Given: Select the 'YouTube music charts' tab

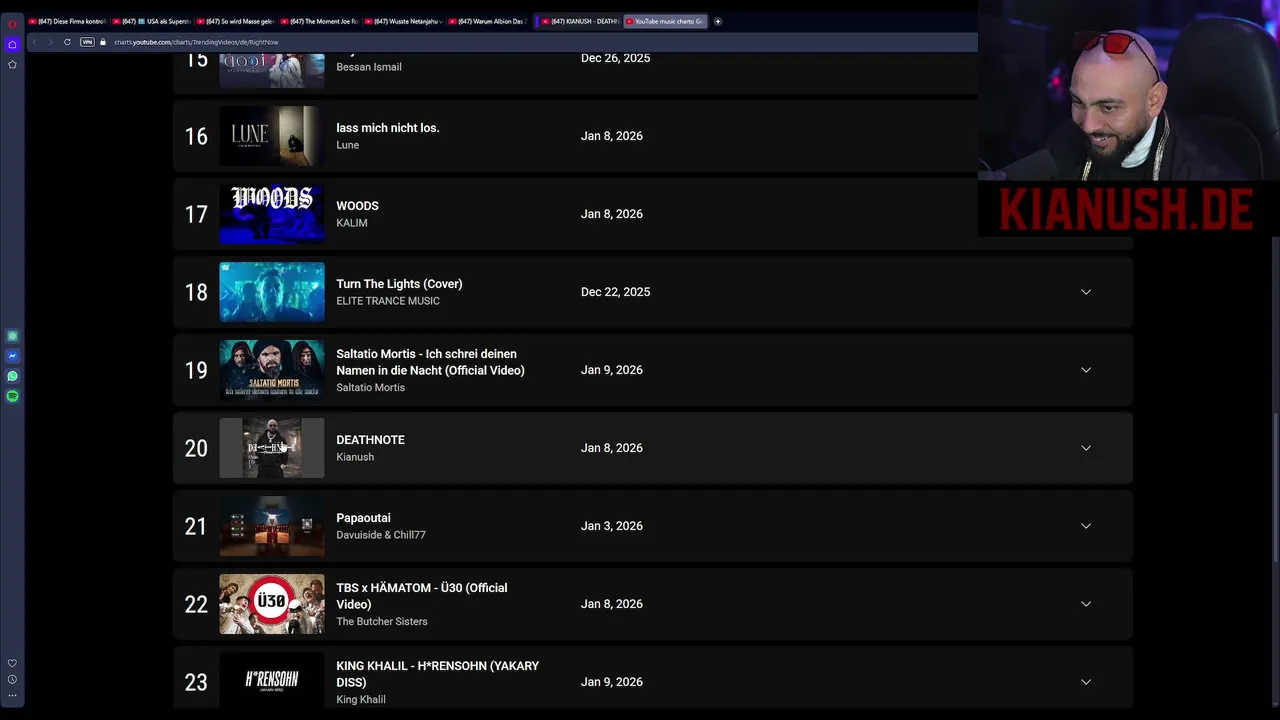Looking at the screenshot, I should (x=665, y=21).
